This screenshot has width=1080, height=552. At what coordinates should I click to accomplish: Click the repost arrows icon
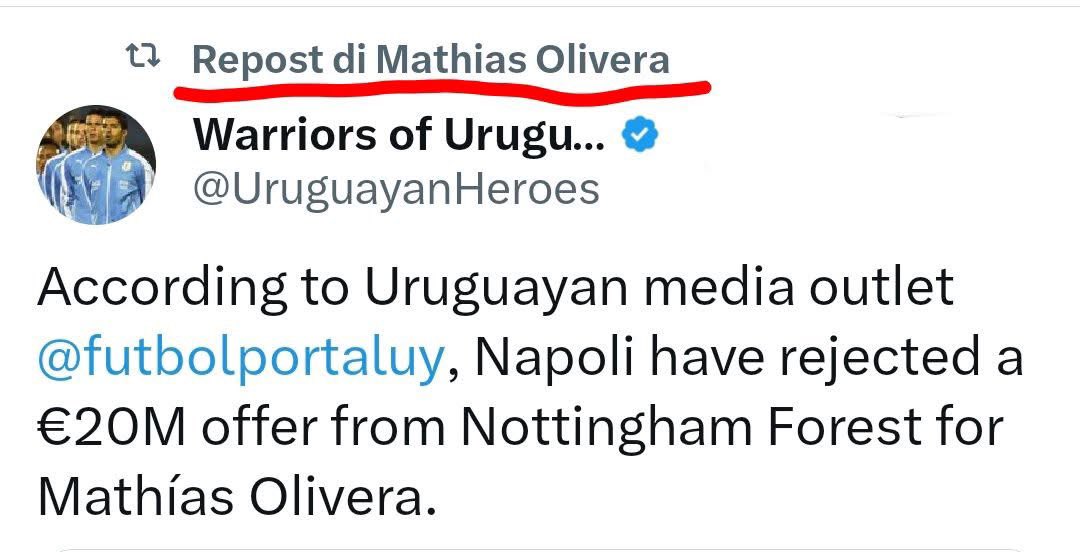click(144, 59)
